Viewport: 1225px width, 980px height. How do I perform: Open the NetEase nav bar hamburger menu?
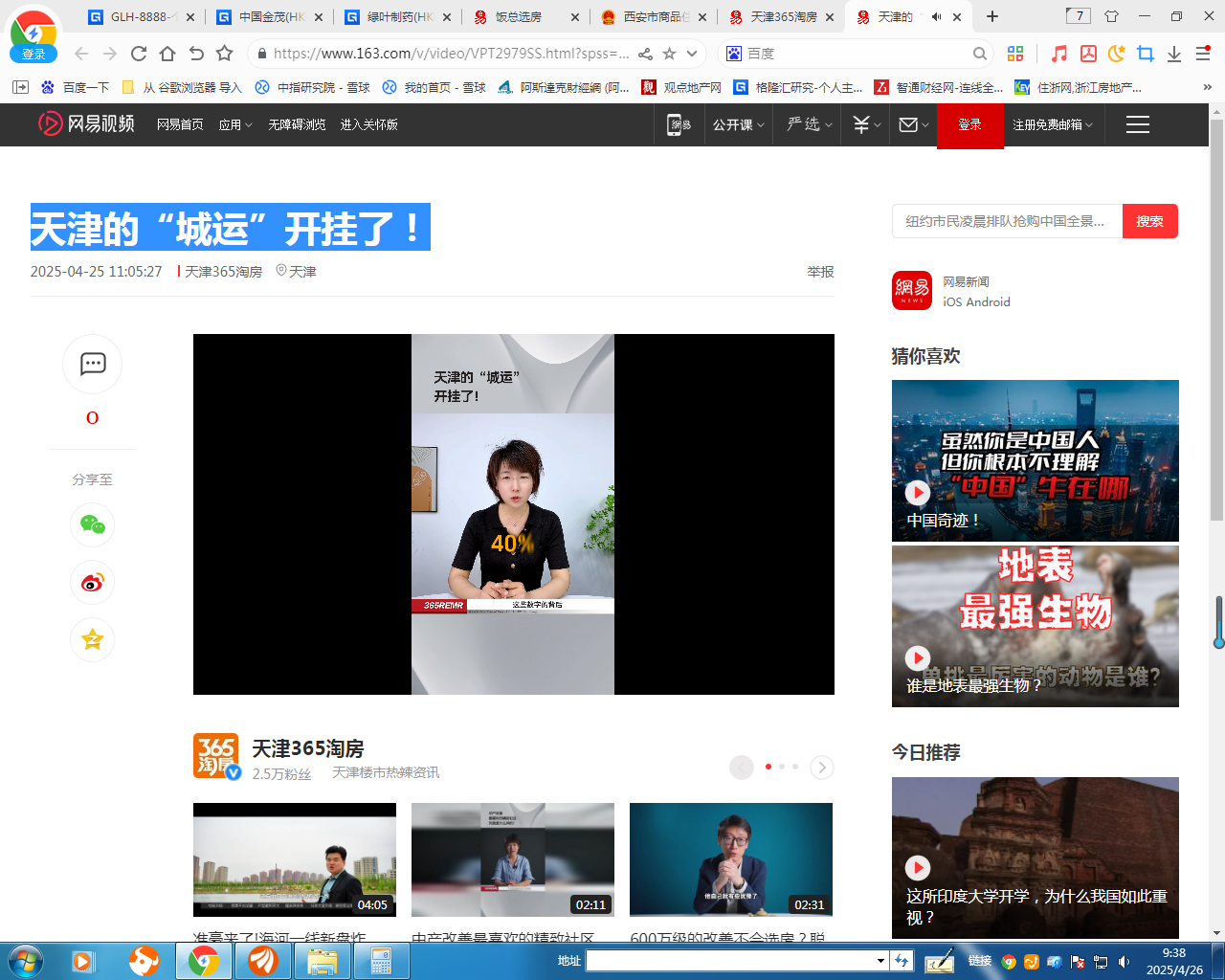click(x=1138, y=124)
